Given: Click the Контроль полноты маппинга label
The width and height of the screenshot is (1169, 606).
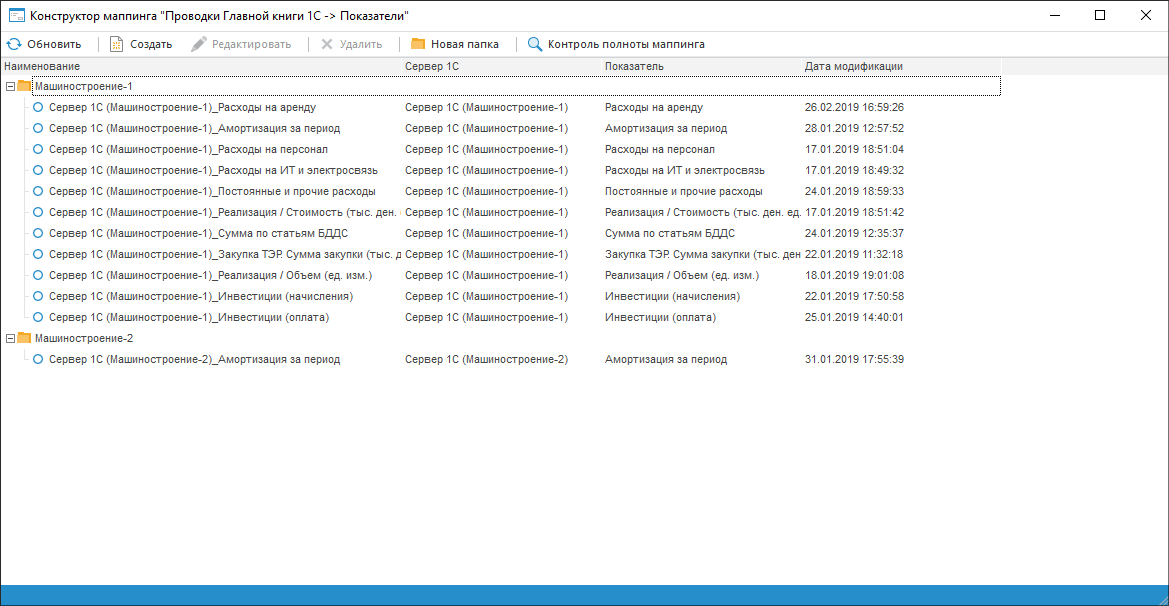Looking at the screenshot, I should tap(626, 44).
